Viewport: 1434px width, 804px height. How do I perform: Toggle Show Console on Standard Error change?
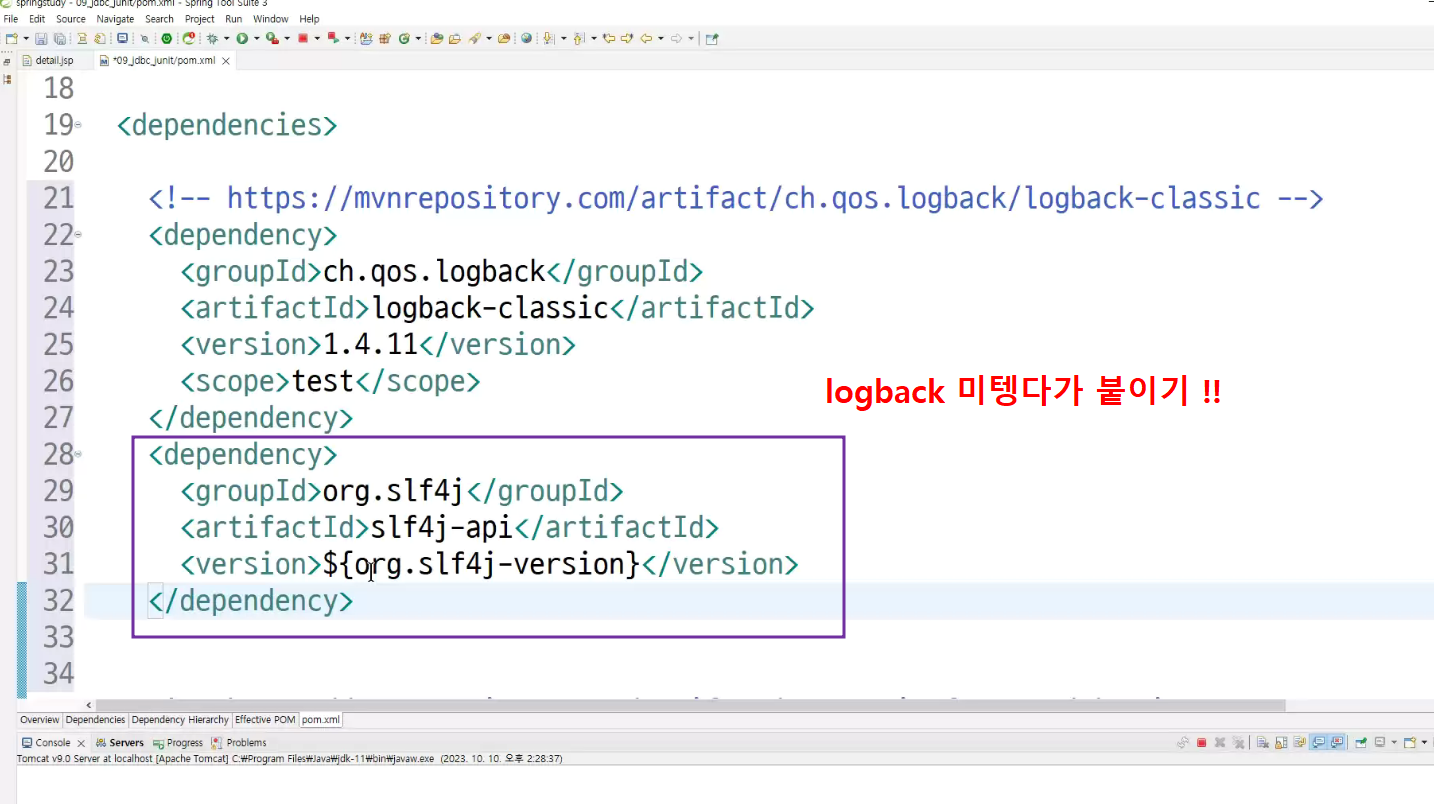1337,743
